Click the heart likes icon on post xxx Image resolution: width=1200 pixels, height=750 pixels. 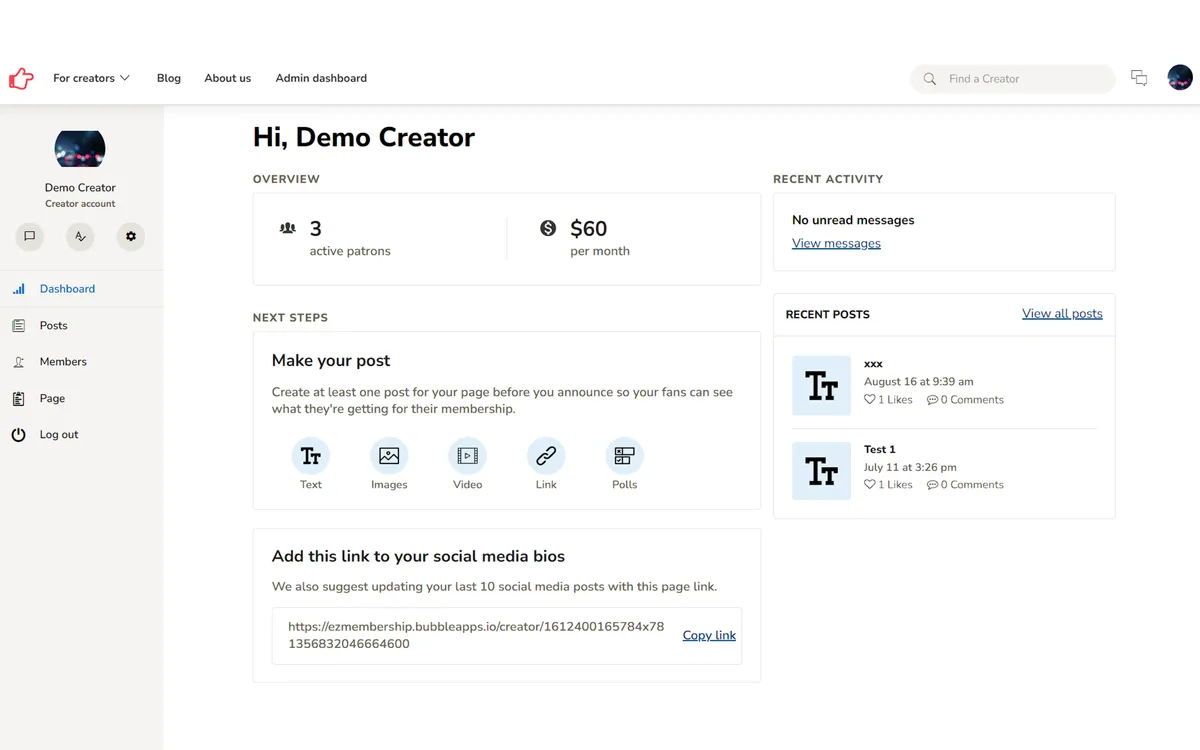[870, 400]
